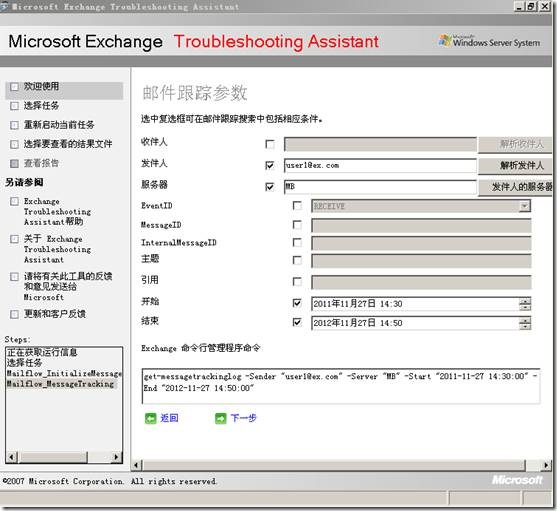
Task: Click the 欢迎使用 sidebar icon box
Action: (x=14, y=87)
